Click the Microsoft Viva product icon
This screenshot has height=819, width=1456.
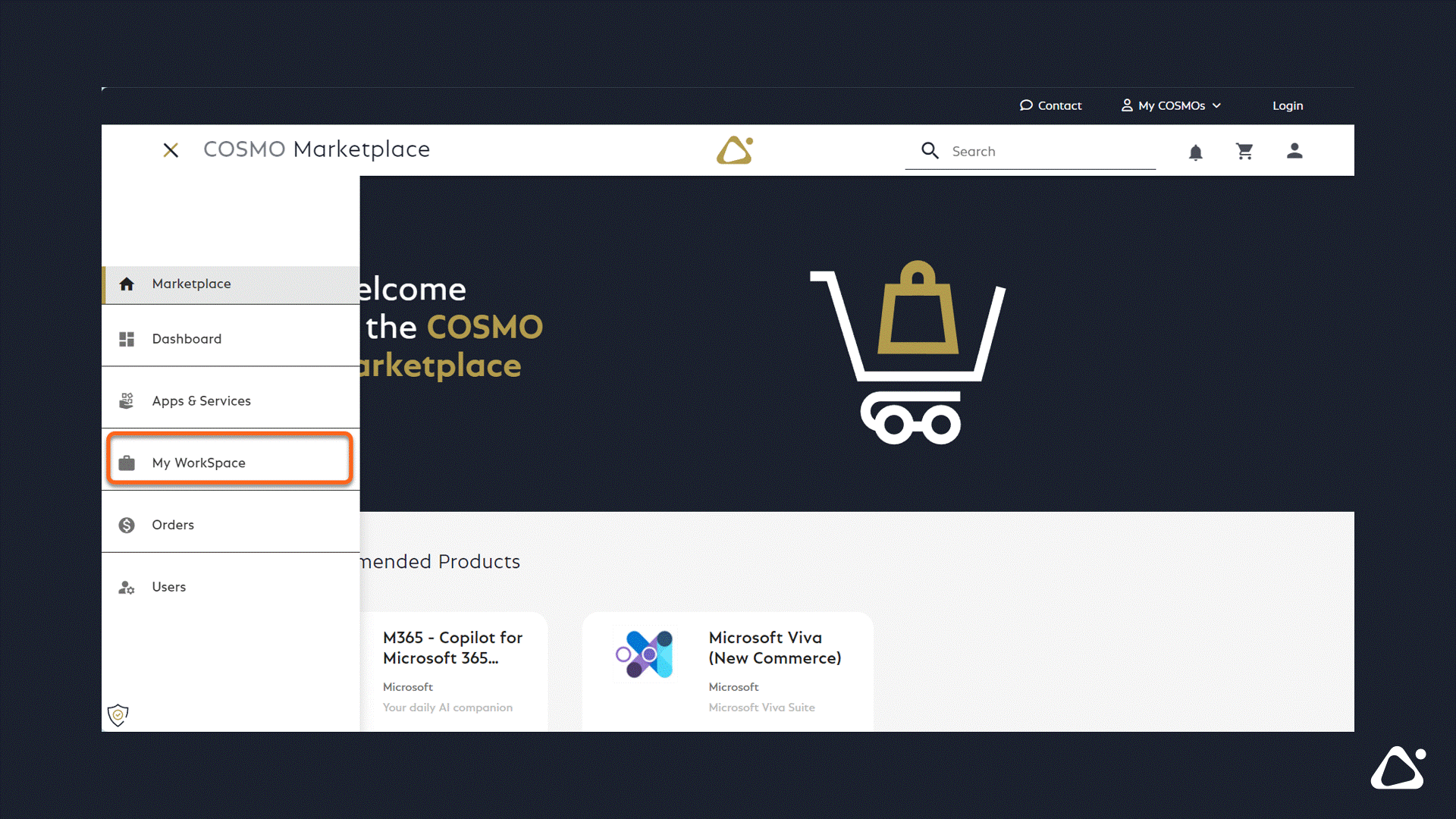pos(645,654)
